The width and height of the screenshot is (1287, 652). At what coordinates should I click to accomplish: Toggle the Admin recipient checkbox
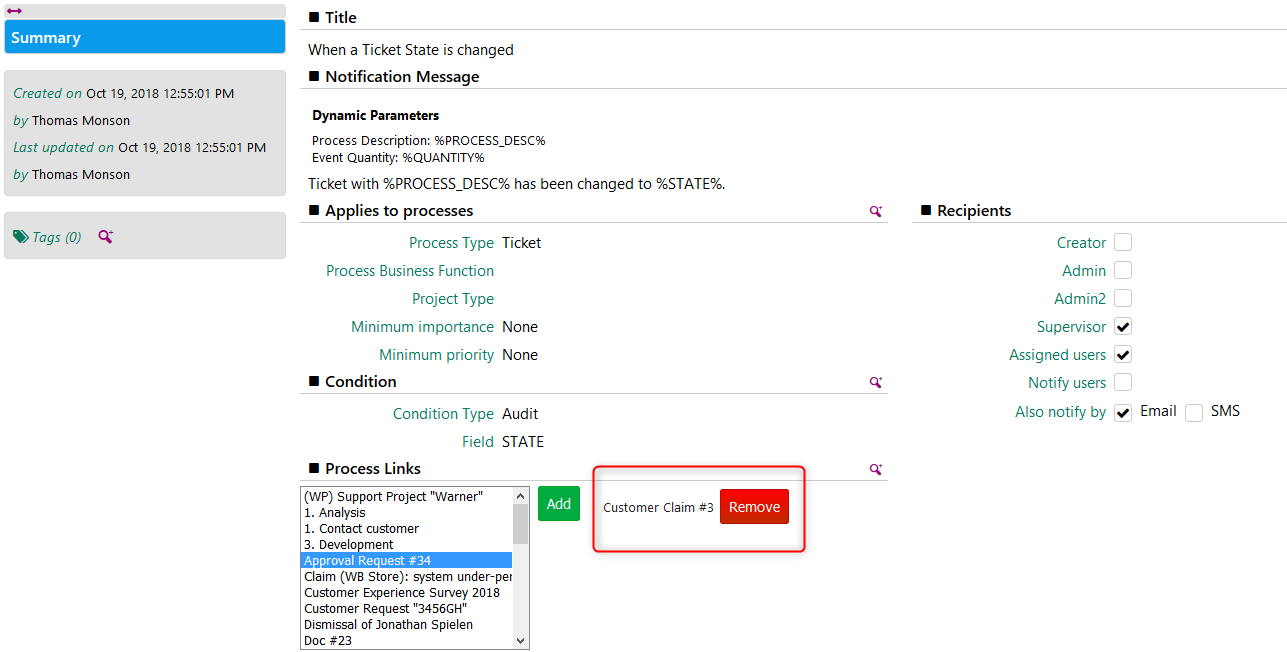click(1123, 270)
